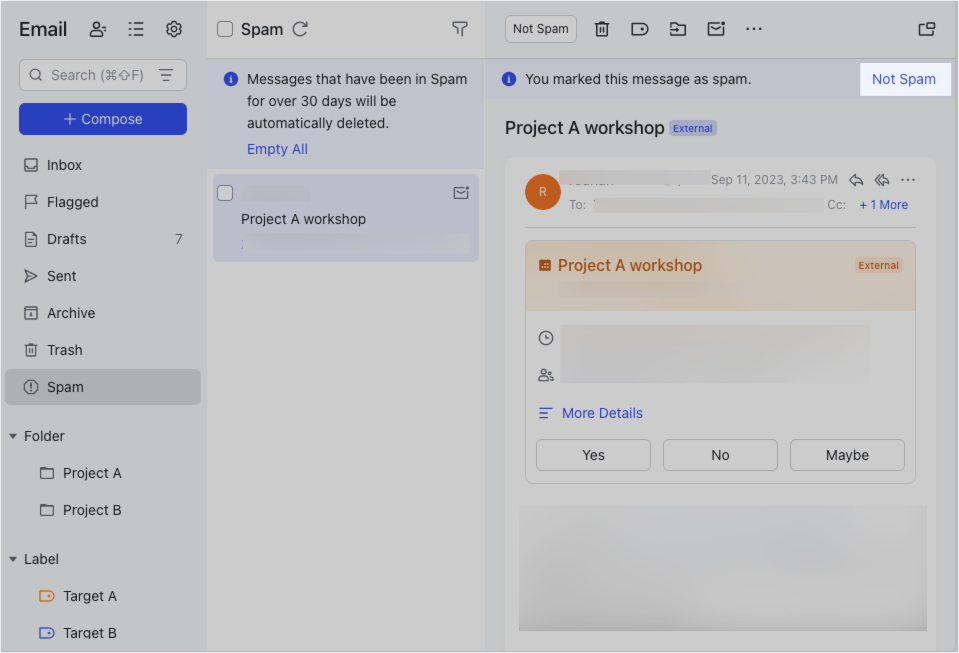Check the select-all checkbox above the Spam list

(224, 29)
